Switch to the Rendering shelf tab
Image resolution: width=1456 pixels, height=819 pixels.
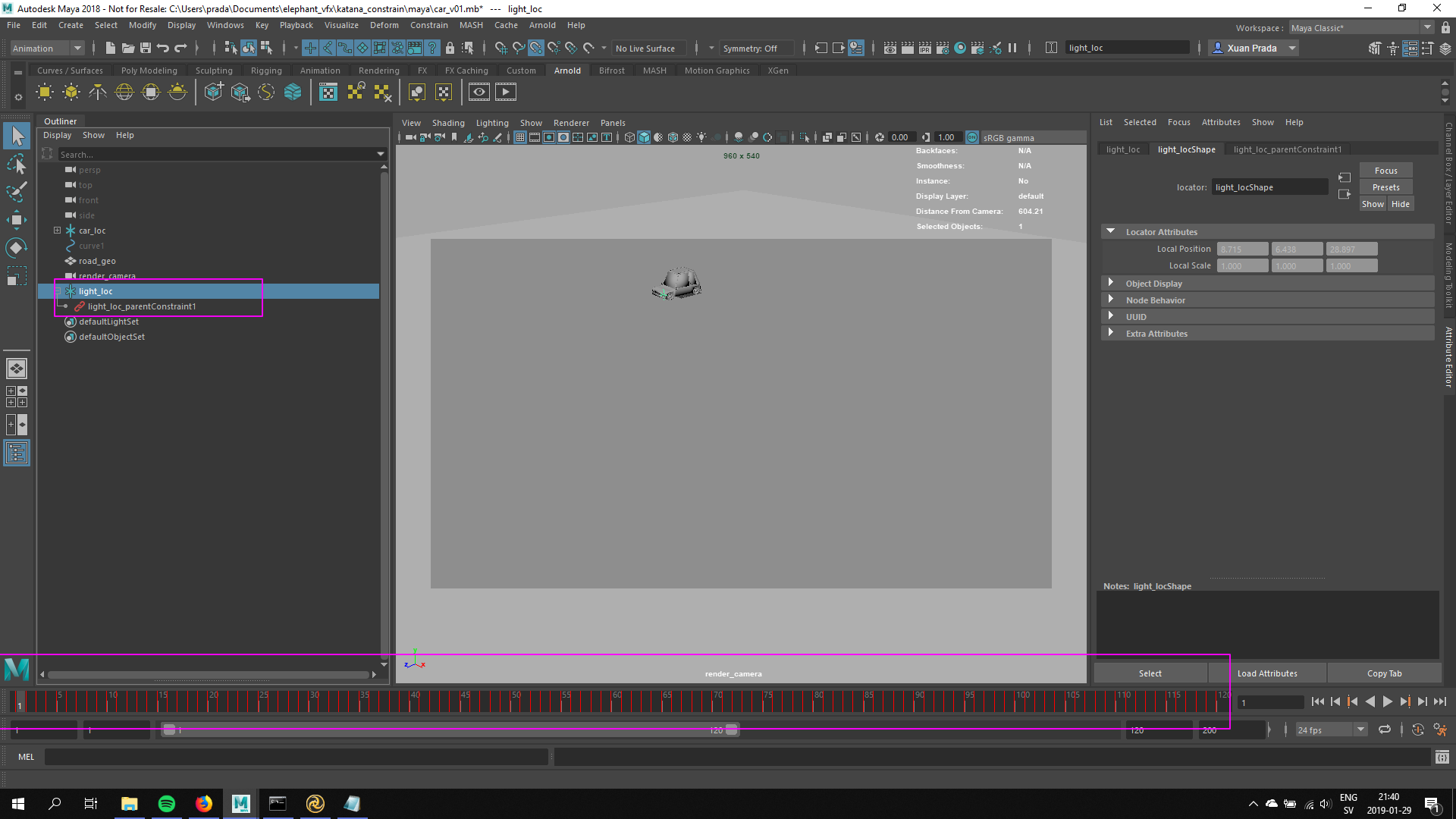pyautogui.click(x=379, y=71)
